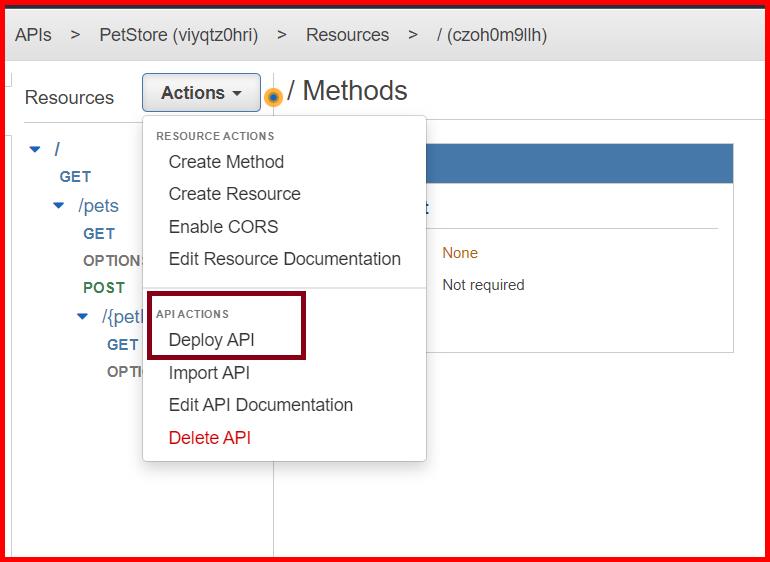Open Resources breadcrumb link

click(347, 35)
